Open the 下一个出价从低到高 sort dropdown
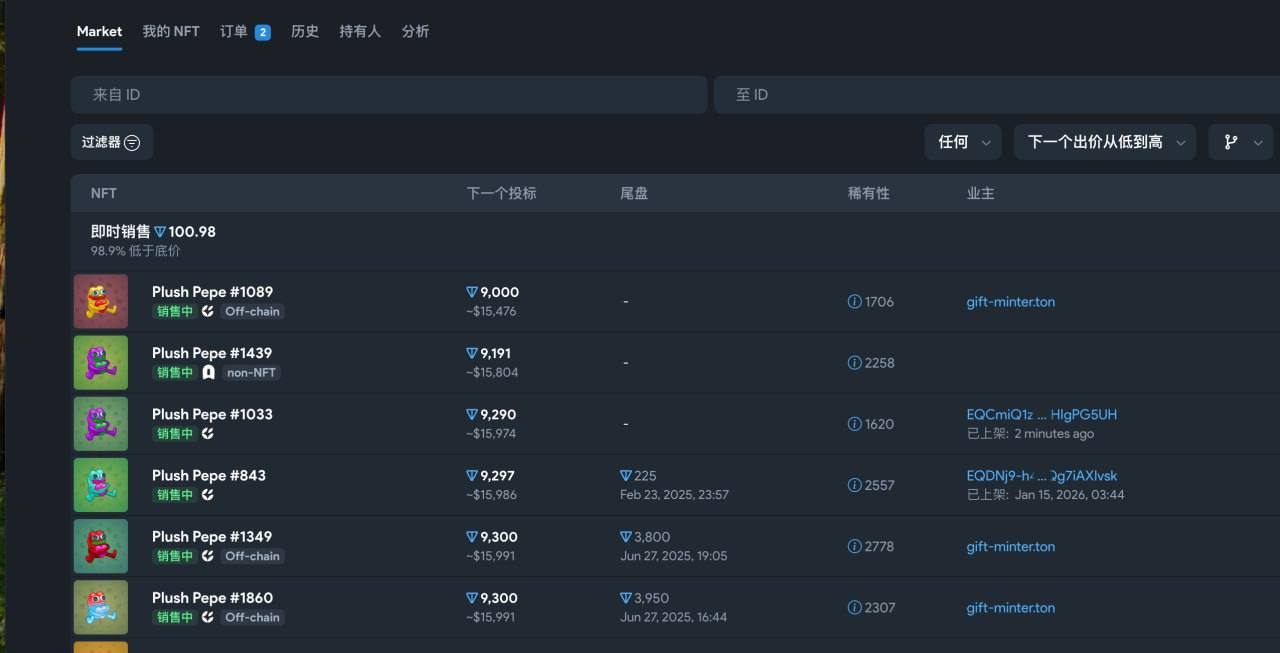The image size is (1280, 653). click(x=1105, y=142)
